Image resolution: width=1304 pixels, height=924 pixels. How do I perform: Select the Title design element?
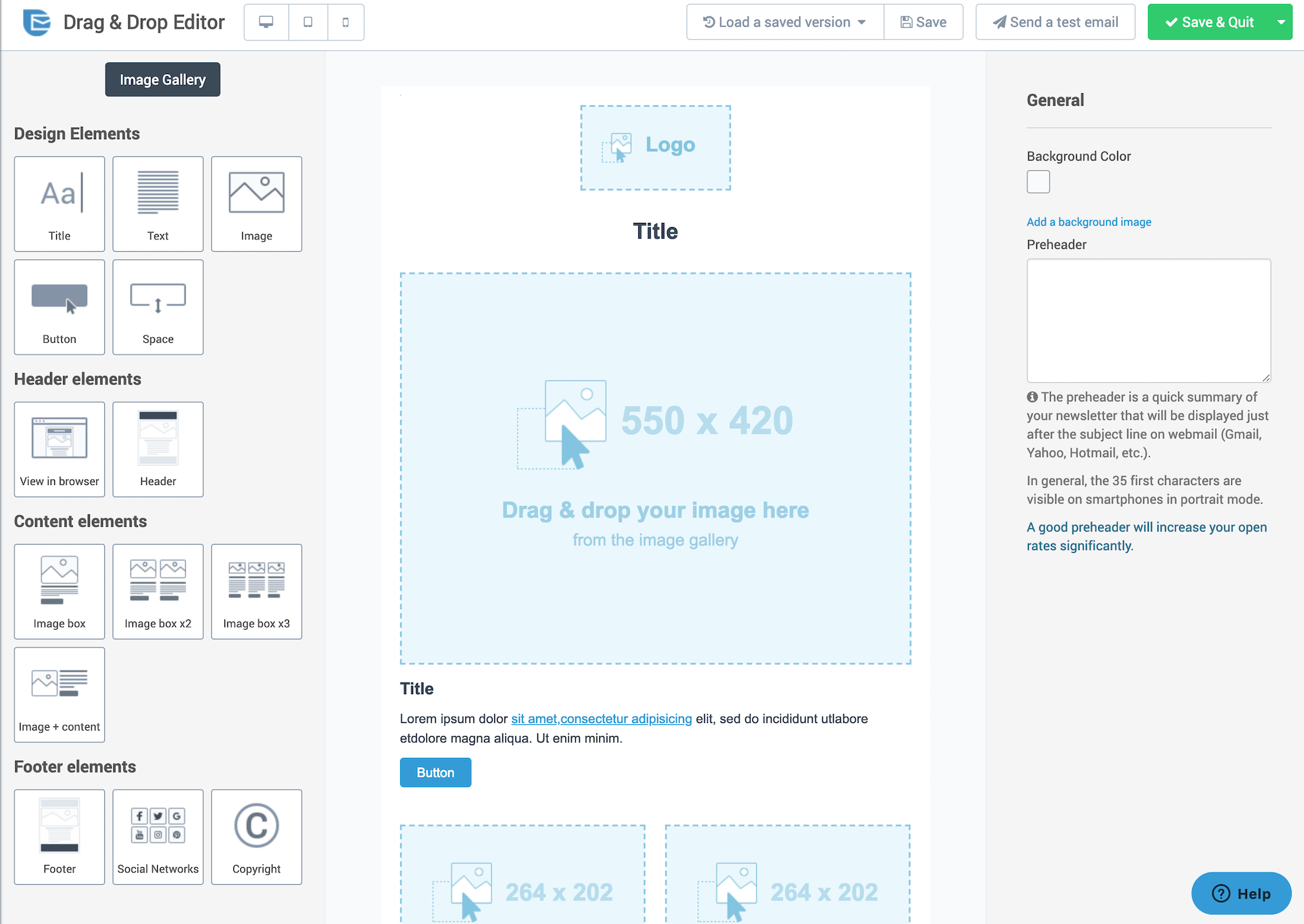pyautogui.click(x=60, y=204)
